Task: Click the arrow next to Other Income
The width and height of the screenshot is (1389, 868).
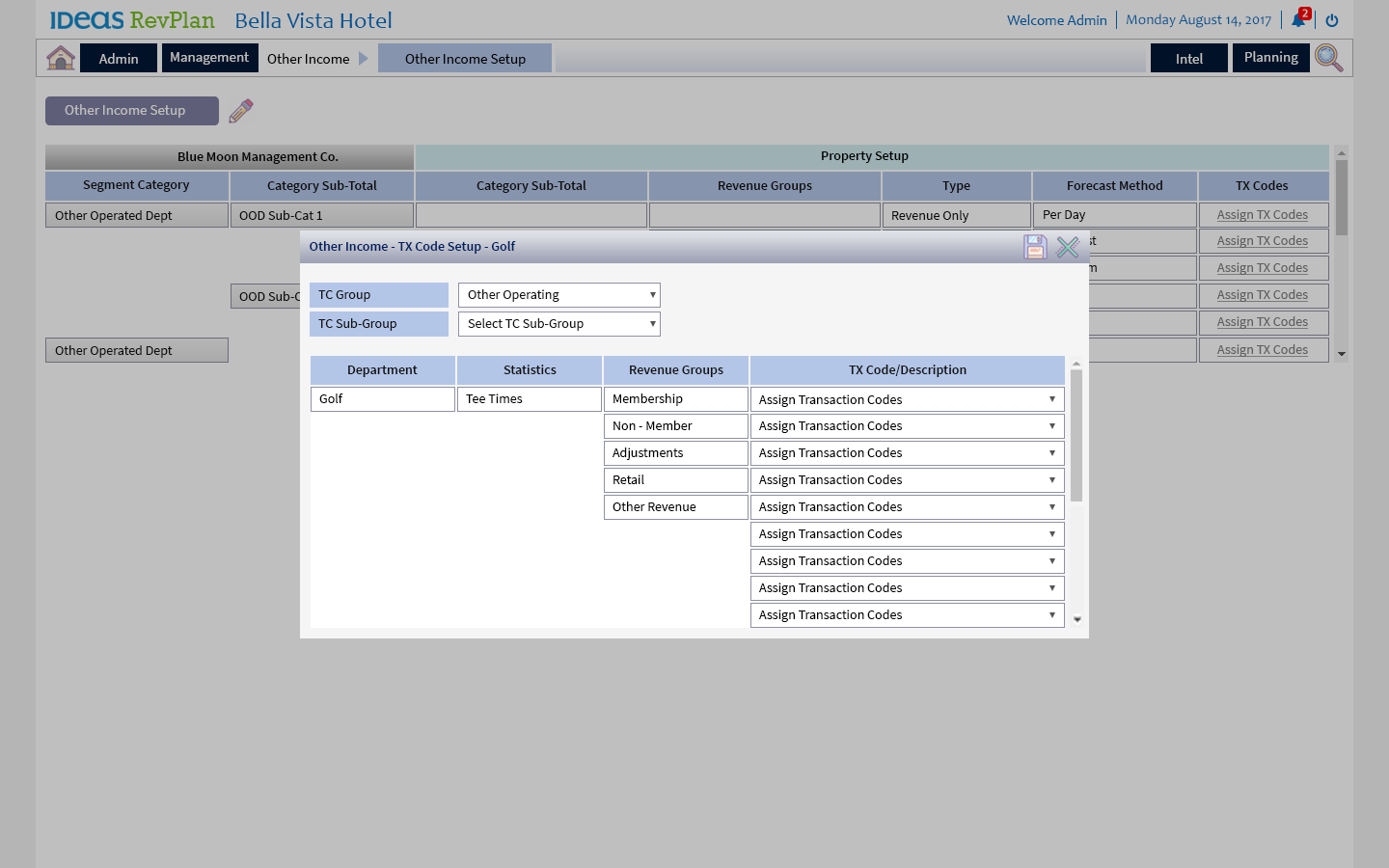Action: 364,59
